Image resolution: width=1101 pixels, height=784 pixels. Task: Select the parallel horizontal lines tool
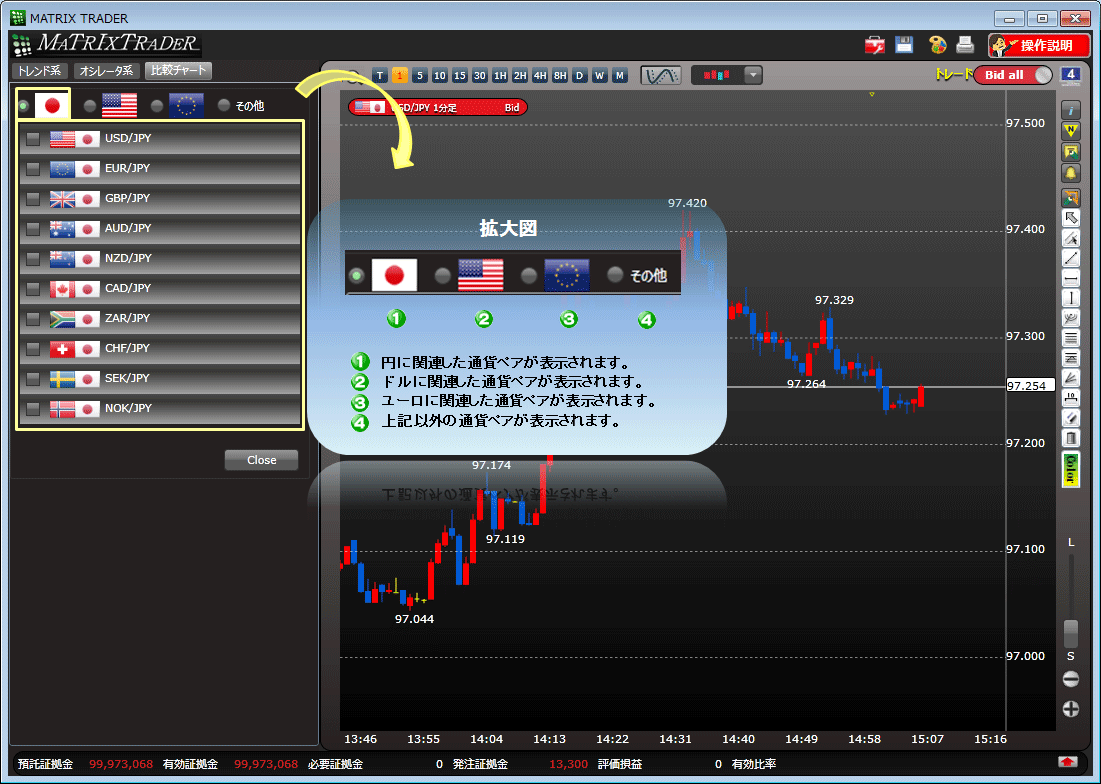coord(1070,338)
